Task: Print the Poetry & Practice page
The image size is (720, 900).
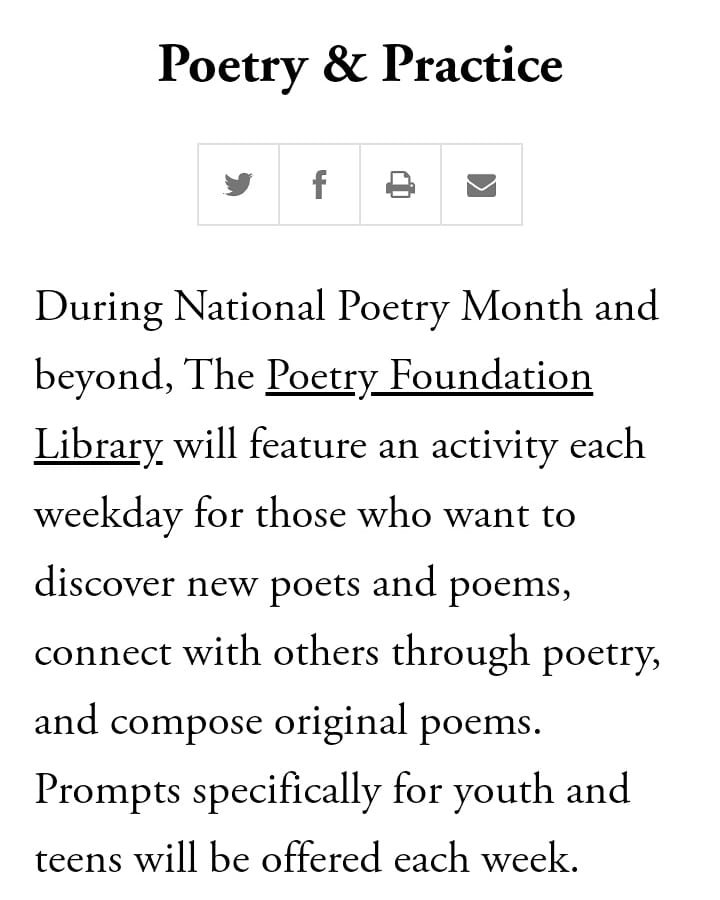Action: (400, 185)
